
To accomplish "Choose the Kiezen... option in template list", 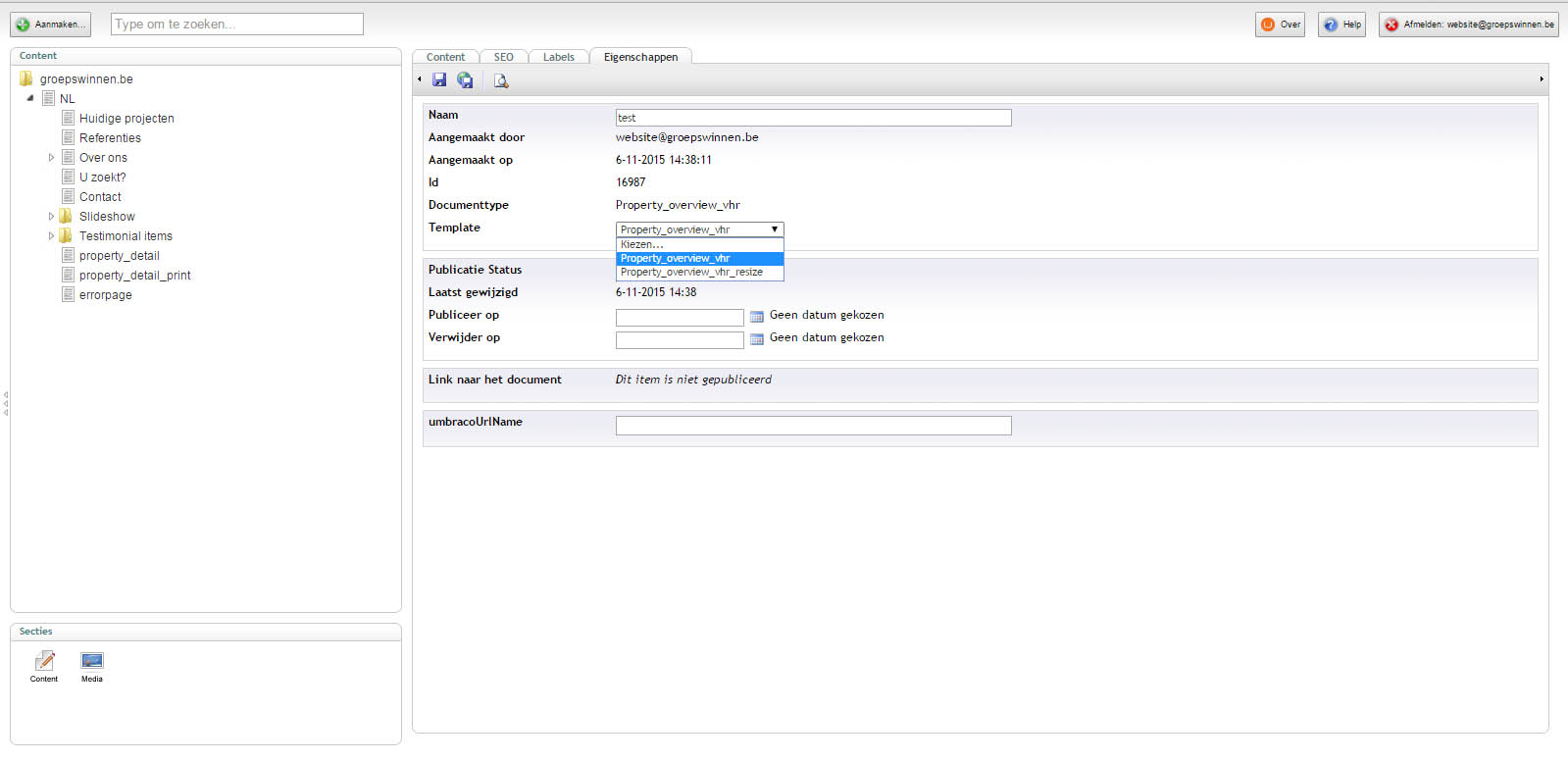I will (x=642, y=245).
